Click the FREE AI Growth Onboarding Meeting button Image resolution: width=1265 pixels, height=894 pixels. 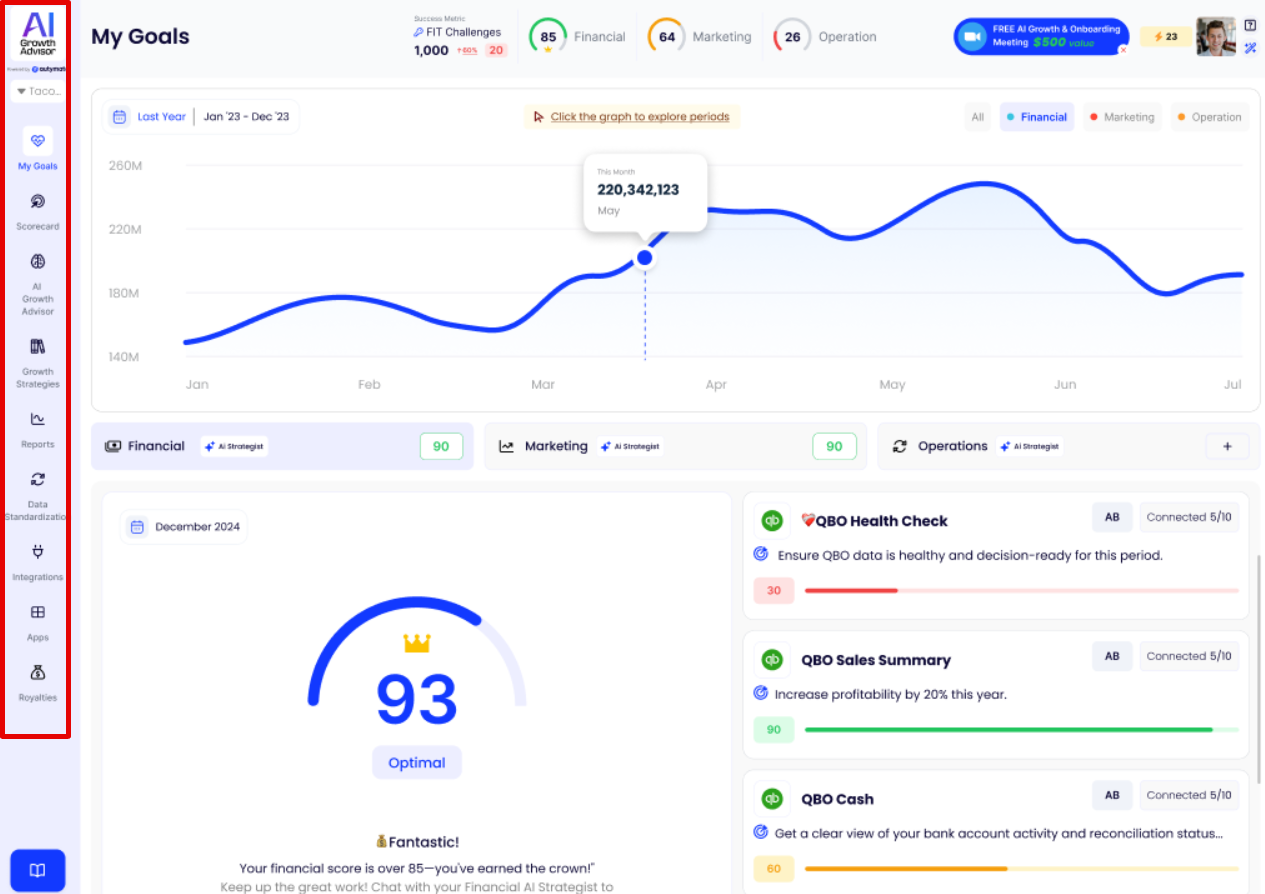[1041, 37]
